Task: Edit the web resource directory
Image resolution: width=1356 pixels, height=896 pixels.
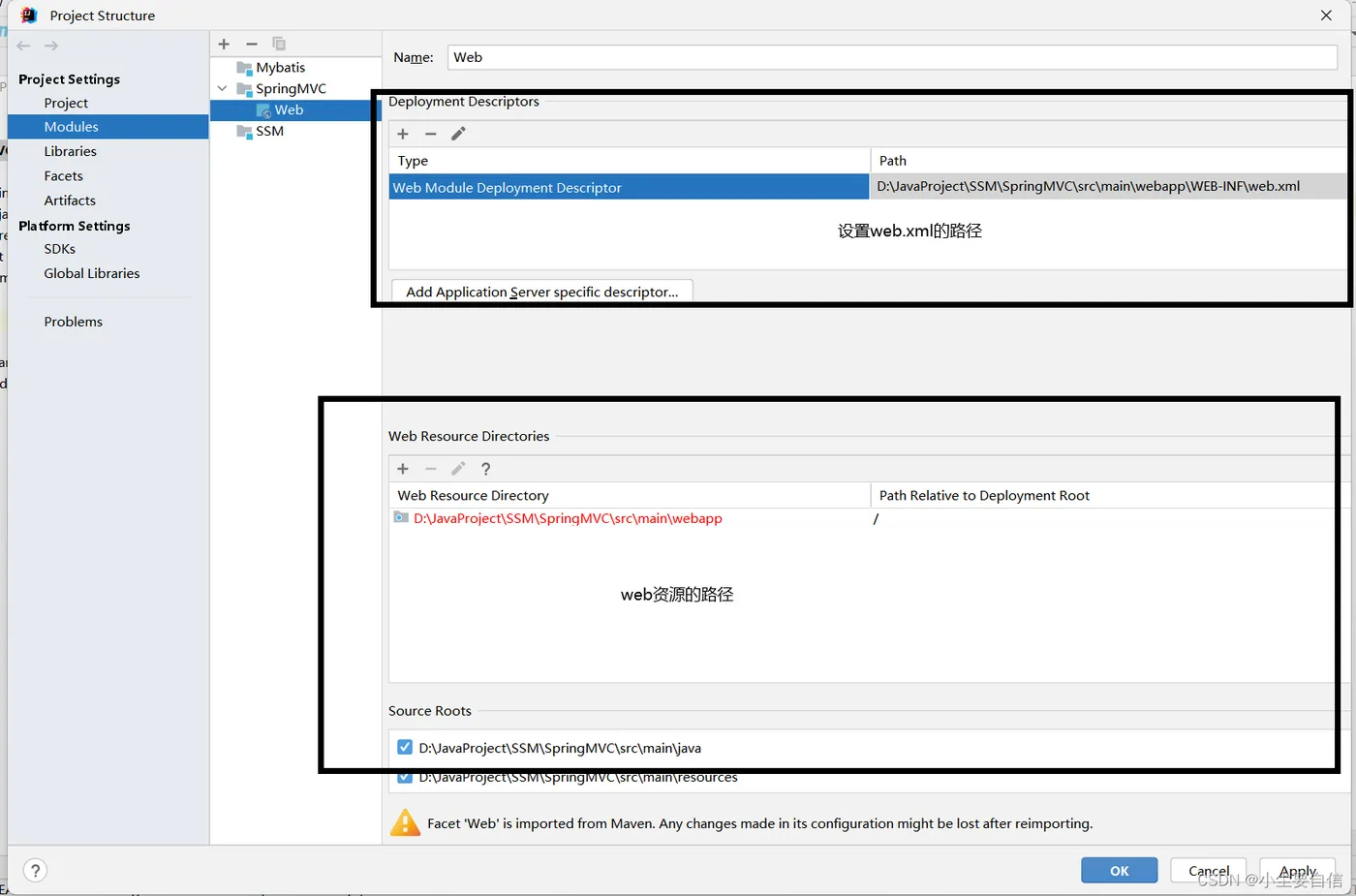Action: 458,469
